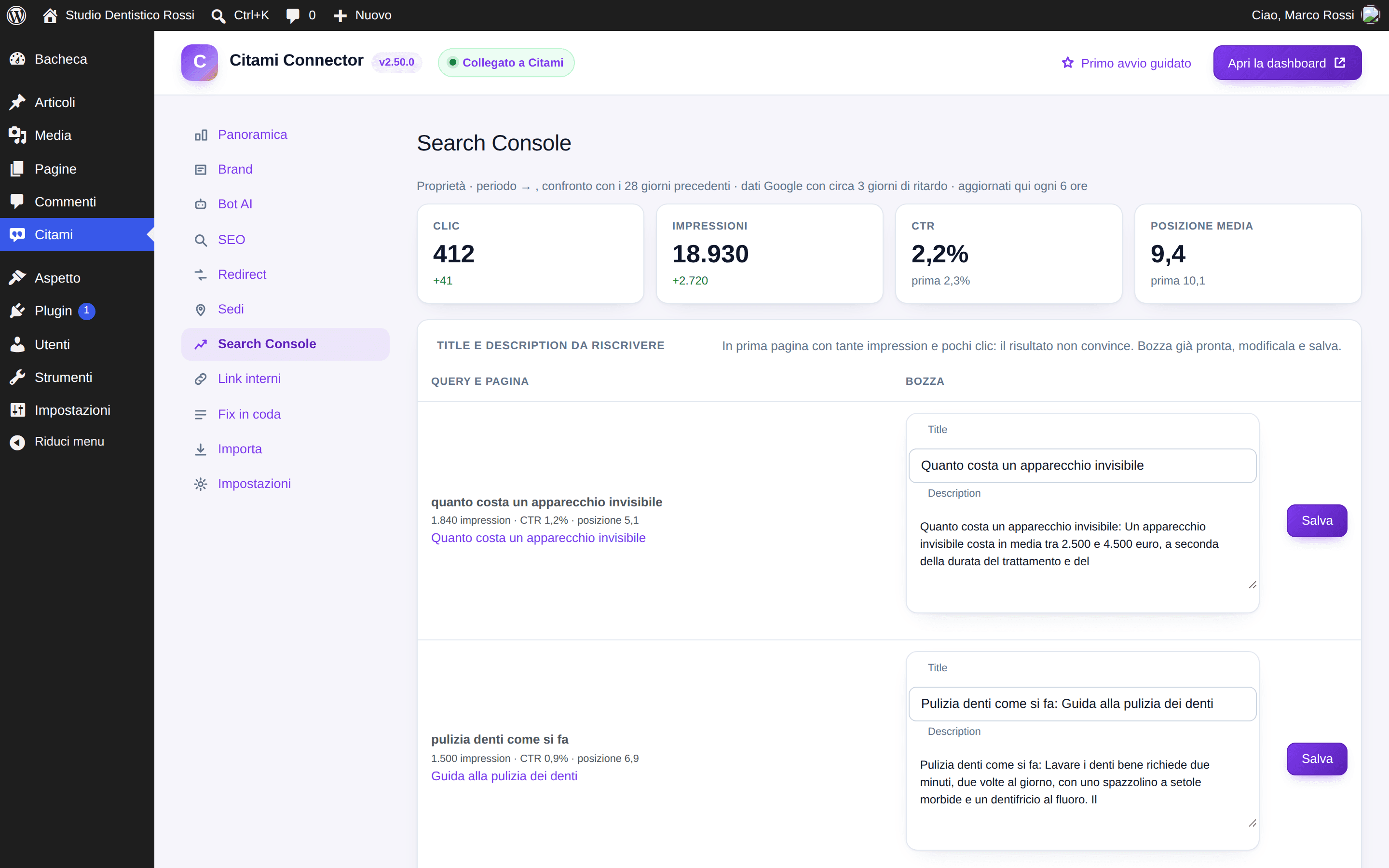1389x868 pixels.
Task: Click the IMPRESSIONI value 18.930
Action: pyautogui.click(x=710, y=254)
